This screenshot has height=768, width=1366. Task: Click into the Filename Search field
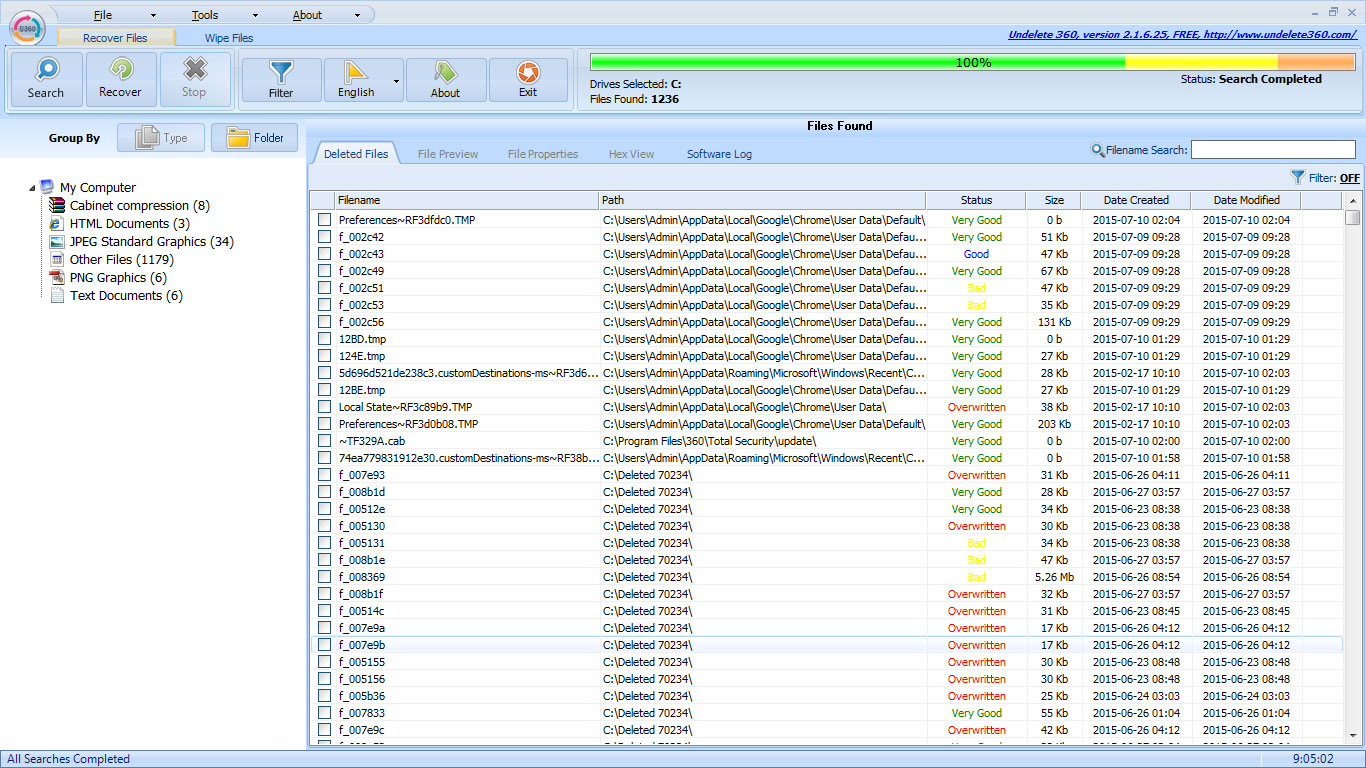[x=1272, y=150]
